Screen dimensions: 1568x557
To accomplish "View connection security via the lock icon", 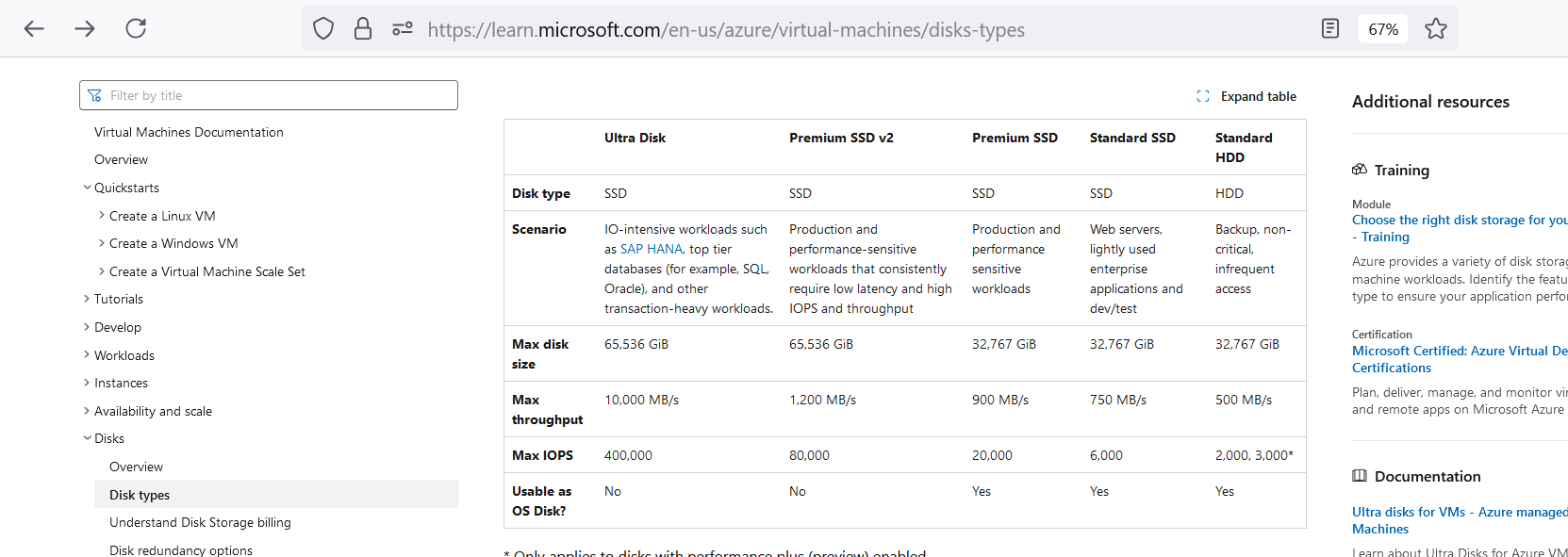I will pos(362,28).
